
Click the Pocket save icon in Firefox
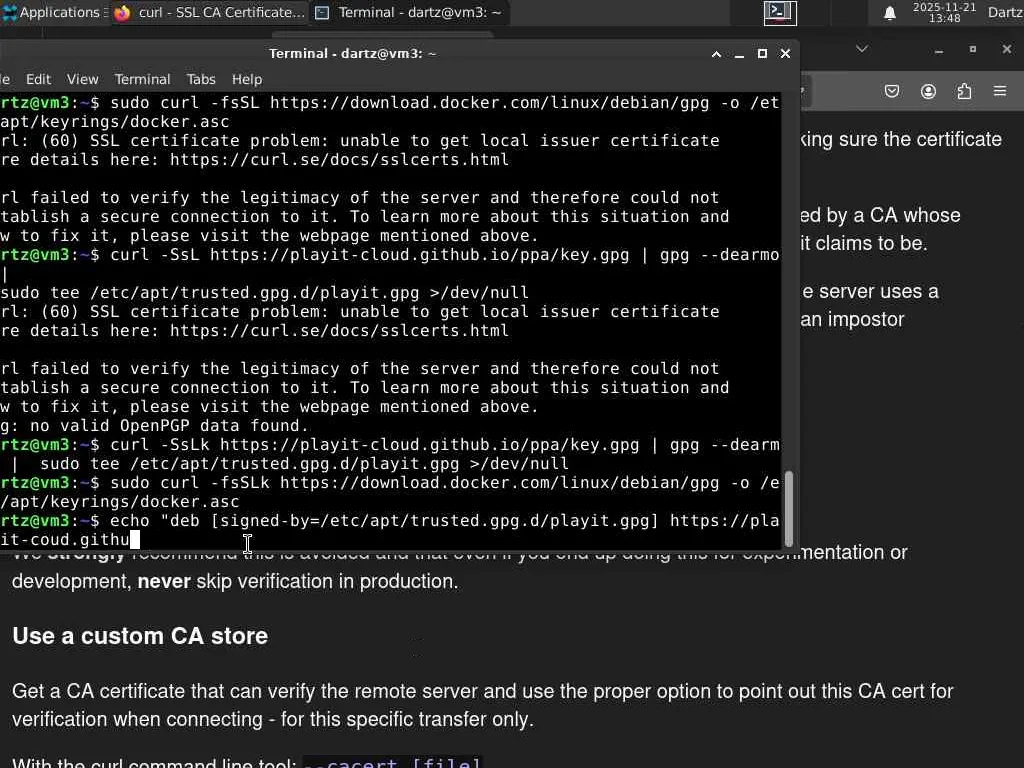click(892, 91)
